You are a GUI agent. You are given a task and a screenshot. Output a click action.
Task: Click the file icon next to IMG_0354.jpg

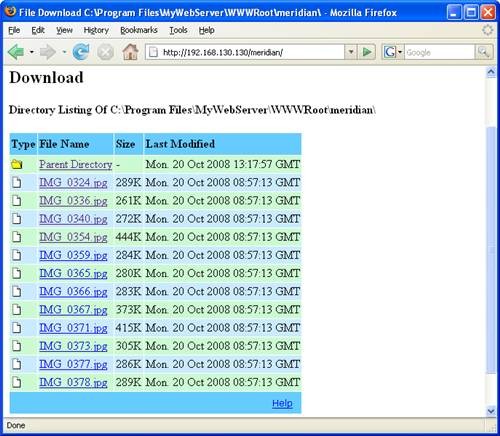17,237
